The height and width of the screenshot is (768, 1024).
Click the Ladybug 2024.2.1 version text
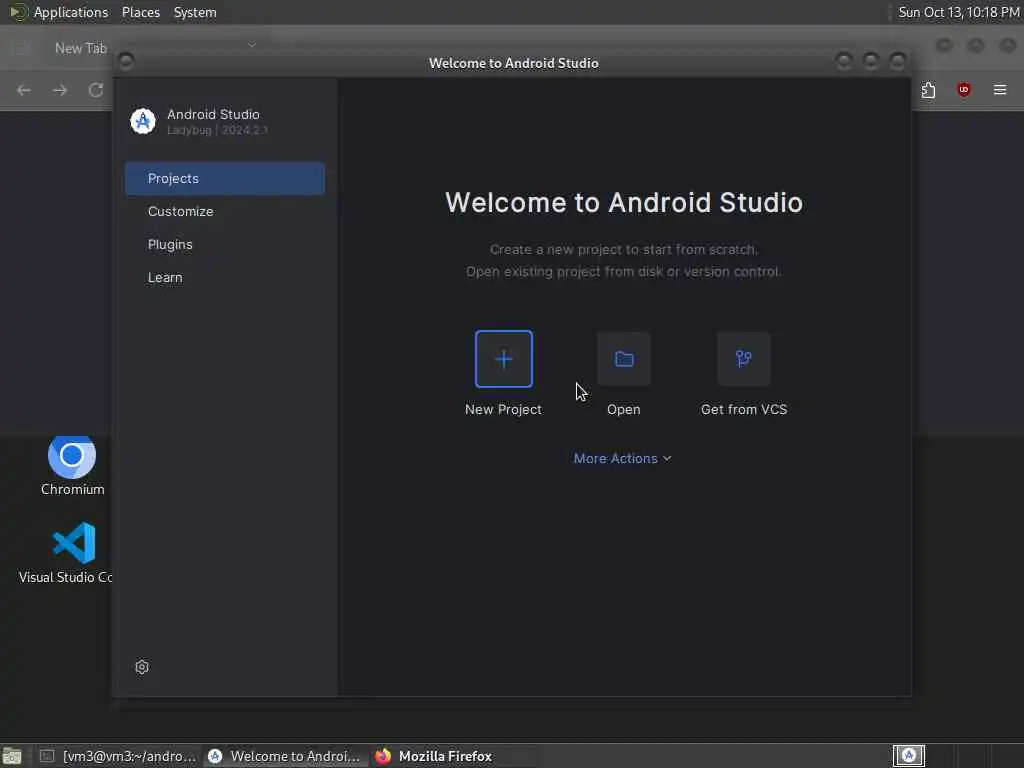point(217,130)
